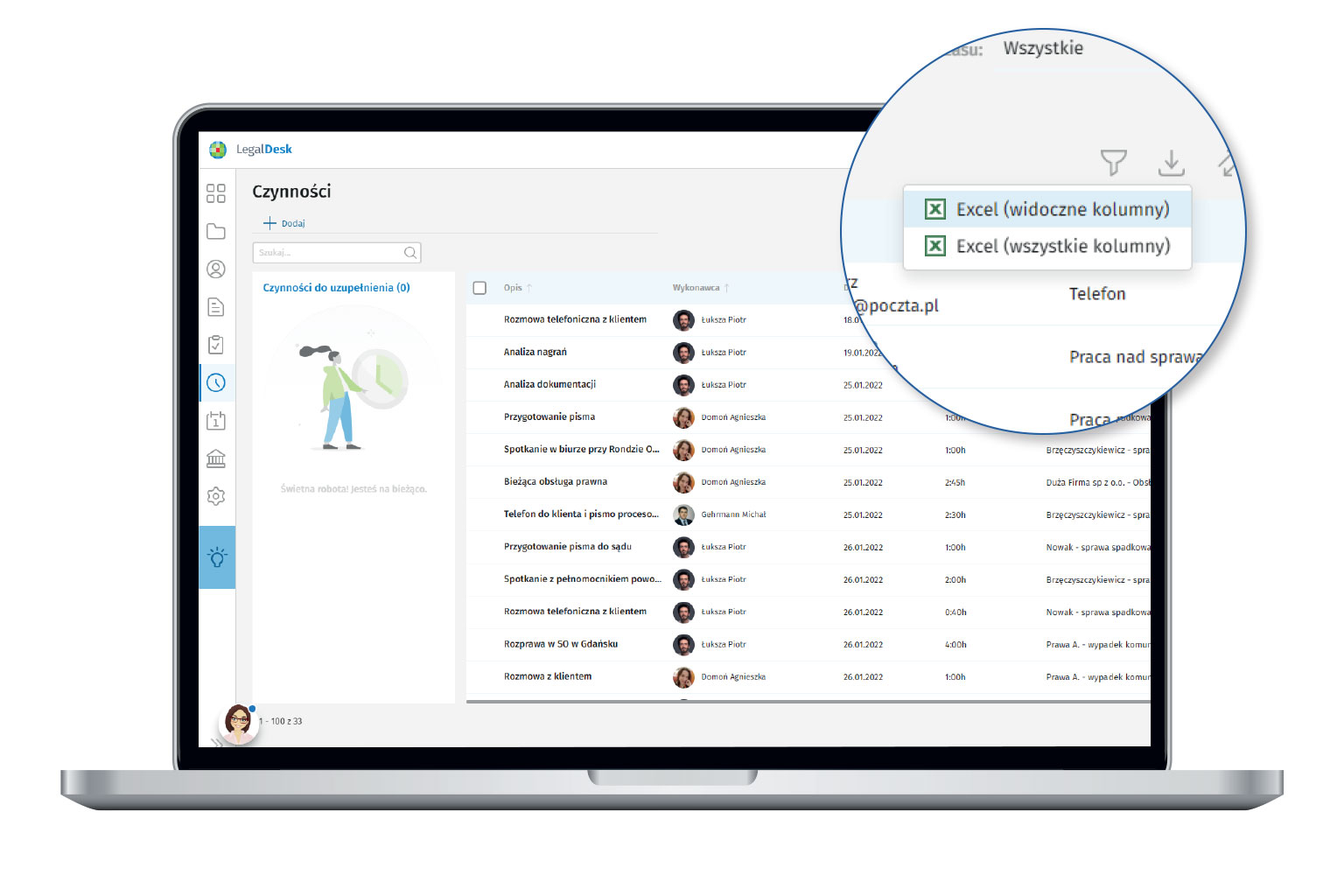Viewport: 1344px width, 896px height.
Task: Open the court building icon in sidebar
Action: point(216,458)
